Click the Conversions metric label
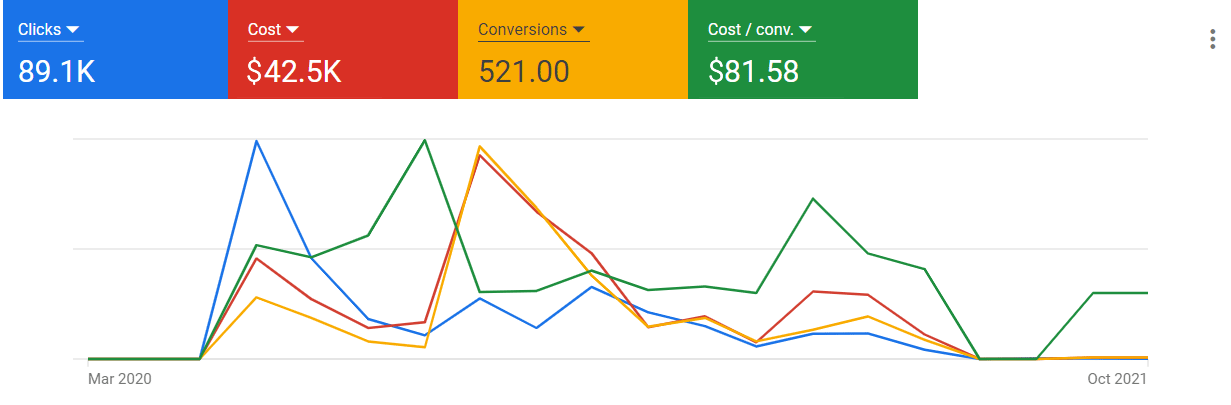Screen dimensions: 1231x405 click(x=522, y=30)
